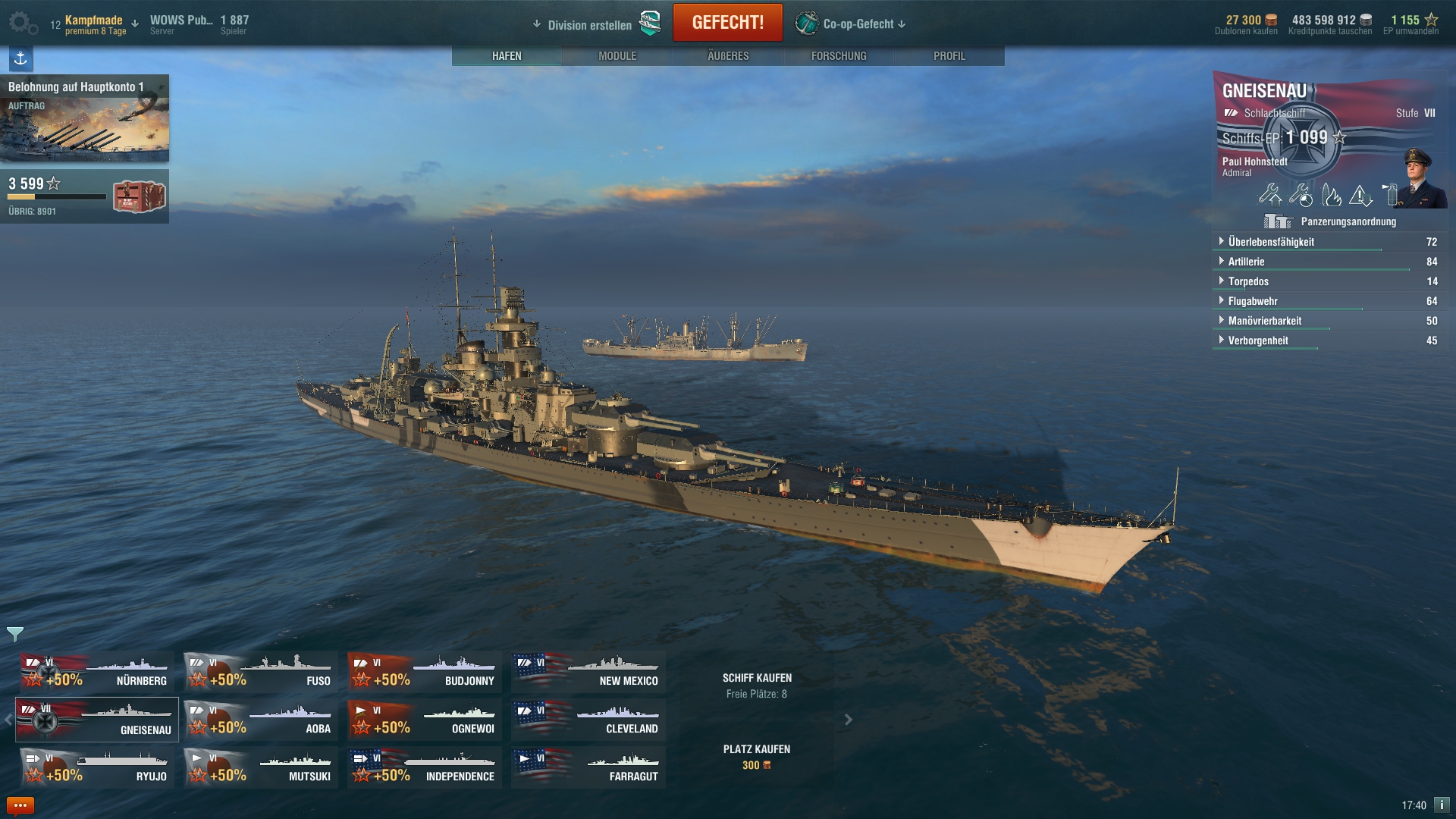Open the chat speech bubble icon
Image resolution: width=1456 pixels, height=819 pixels.
(20, 805)
